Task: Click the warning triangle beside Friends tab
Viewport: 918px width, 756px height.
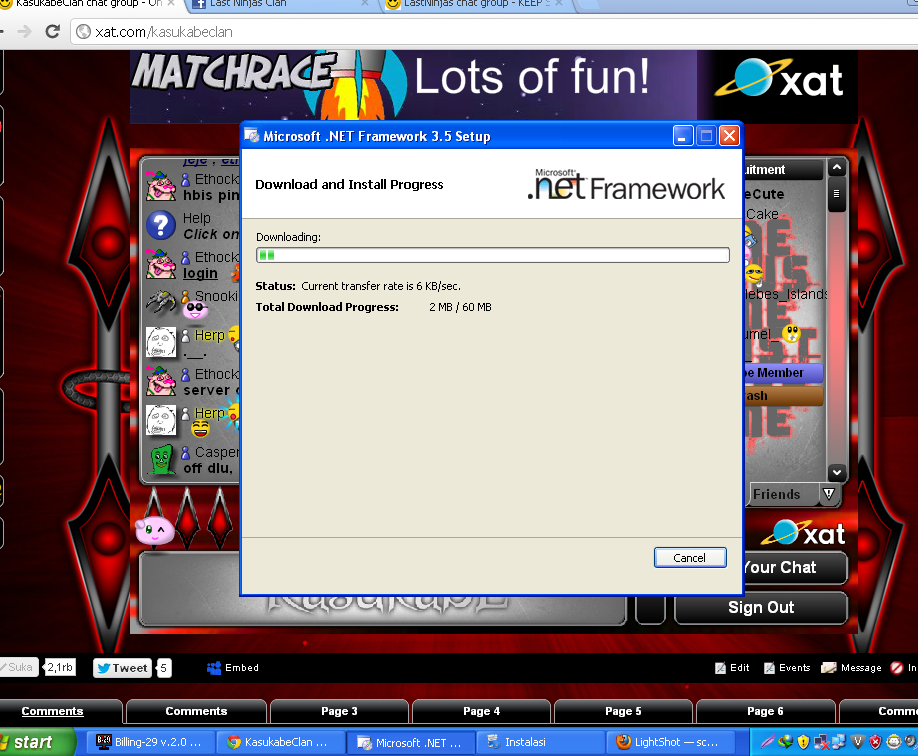Action: pyautogui.click(x=829, y=494)
